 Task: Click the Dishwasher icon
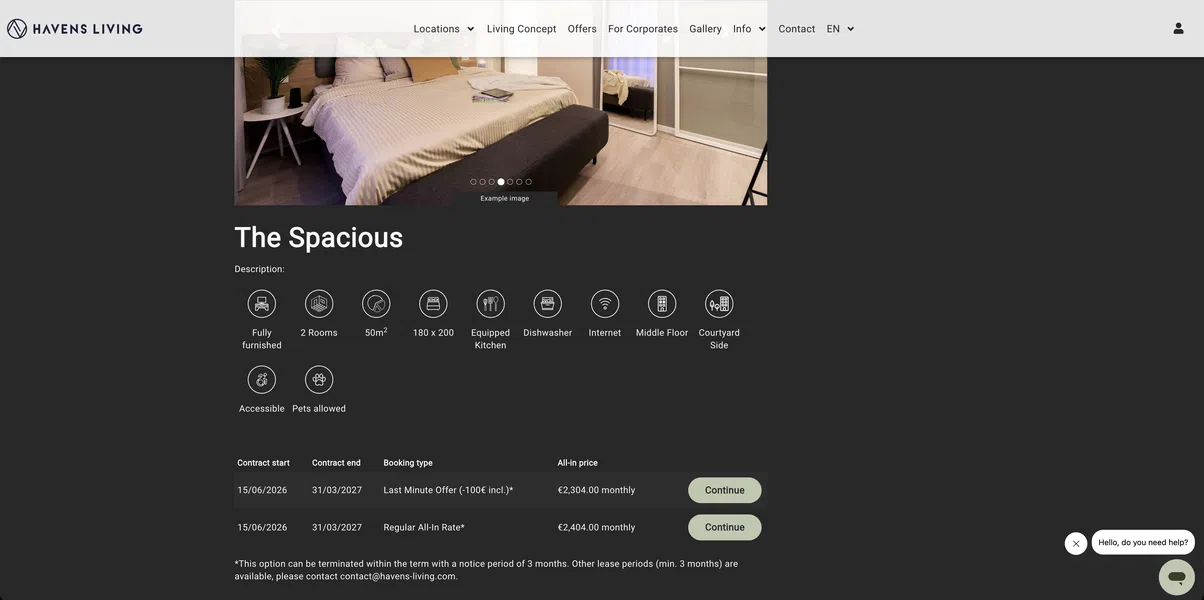click(x=548, y=304)
